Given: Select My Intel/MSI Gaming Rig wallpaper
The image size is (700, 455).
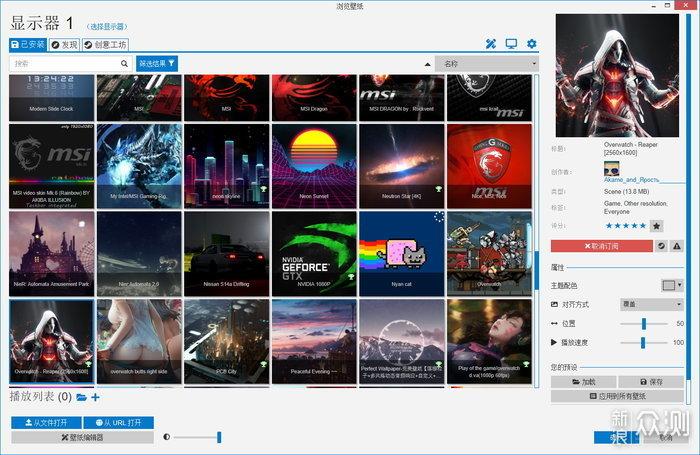Looking at the screenshot, I should pyautogui.click(x=139, y=166).
